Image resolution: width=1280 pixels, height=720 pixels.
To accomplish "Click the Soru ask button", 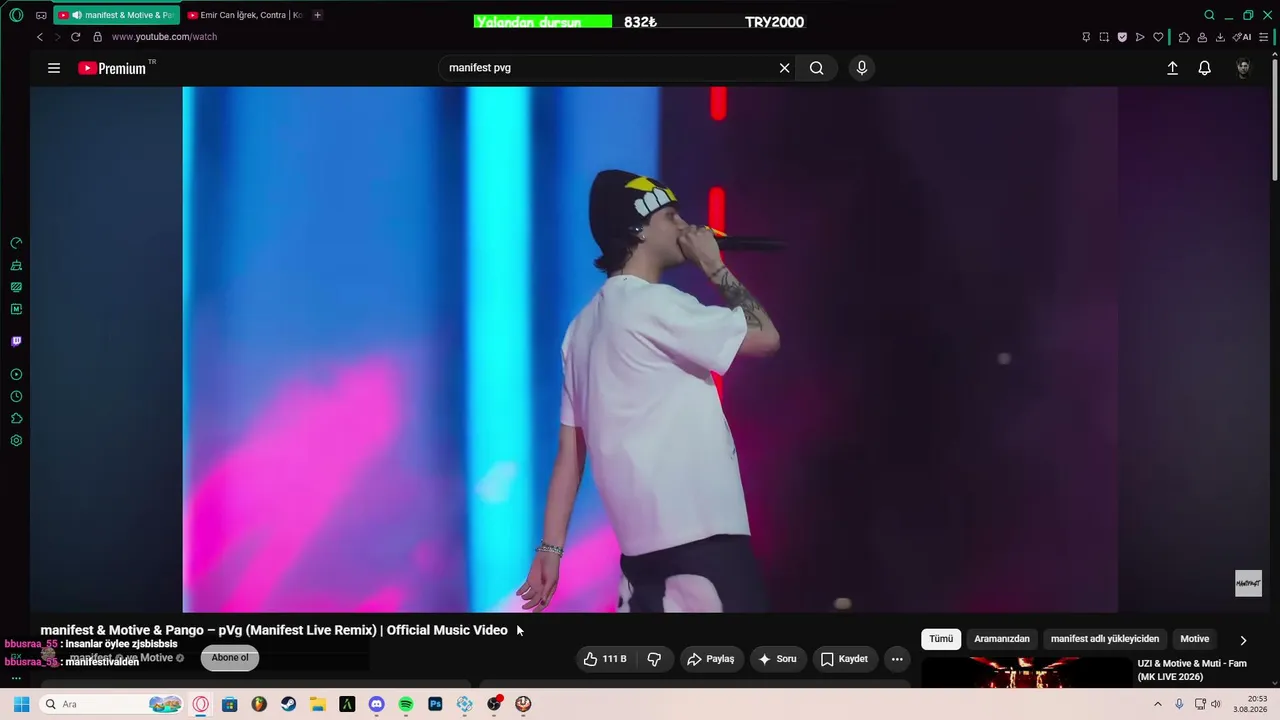I will [778, 659].
